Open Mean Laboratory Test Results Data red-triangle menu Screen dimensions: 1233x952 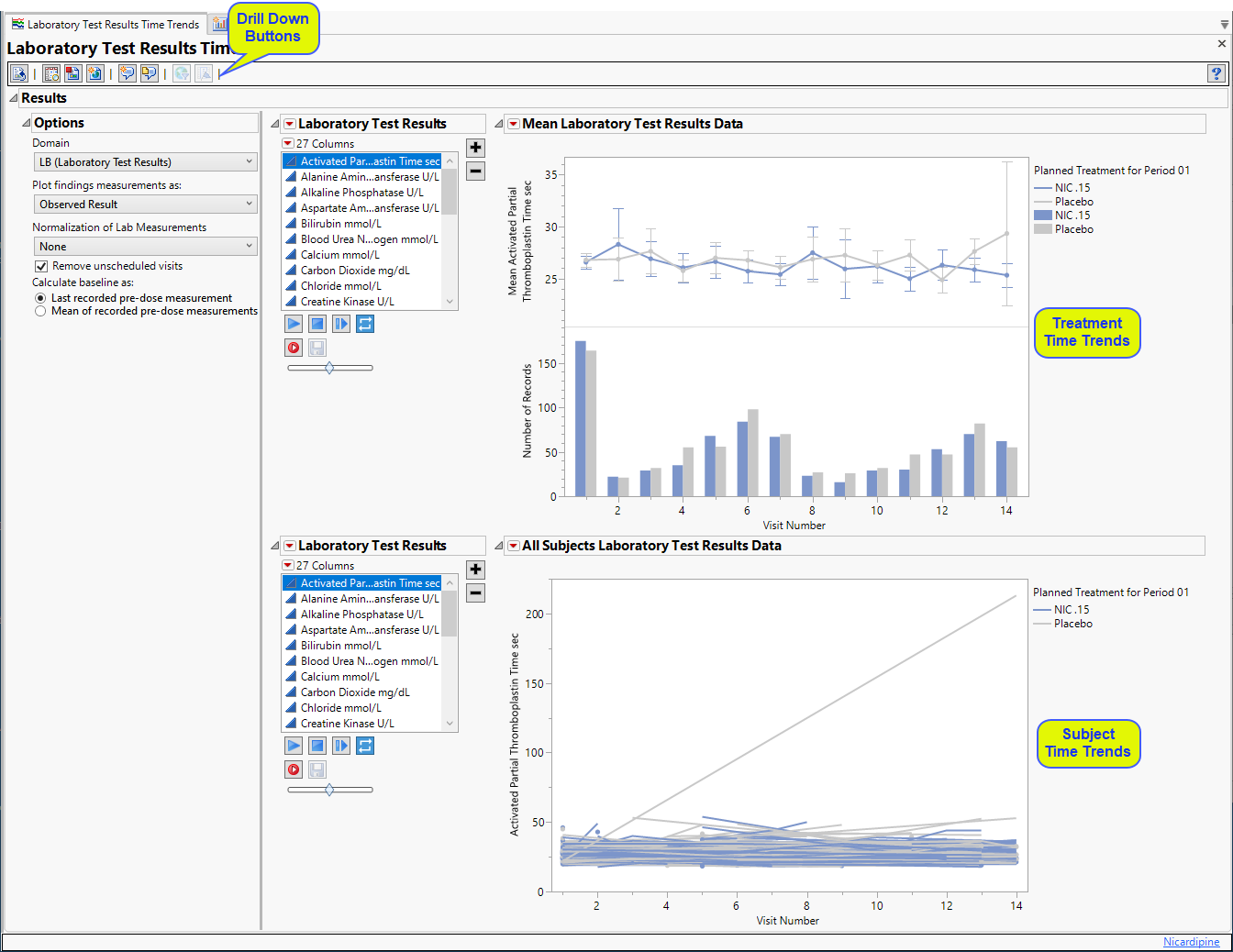point(514,124)
